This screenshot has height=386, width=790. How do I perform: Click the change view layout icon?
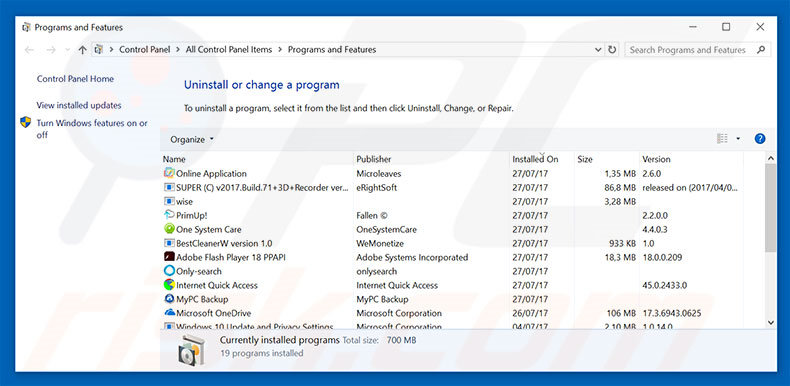(722, 139)
